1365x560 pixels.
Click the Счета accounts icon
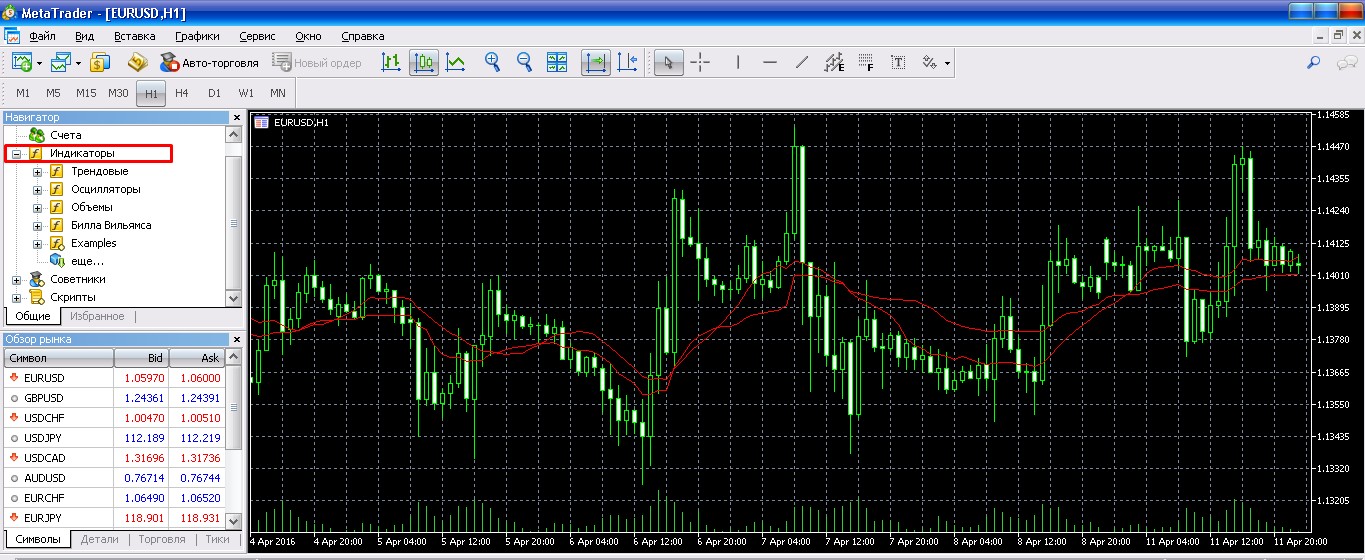37,135
